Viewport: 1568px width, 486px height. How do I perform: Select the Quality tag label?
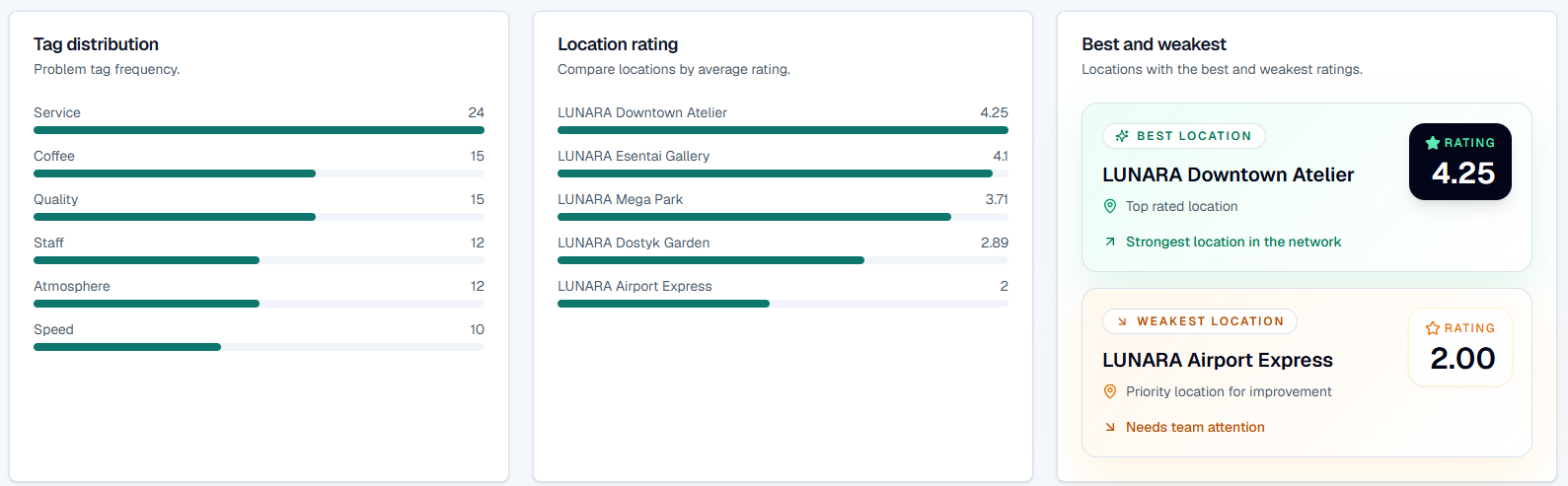click(x=56, y=199)
